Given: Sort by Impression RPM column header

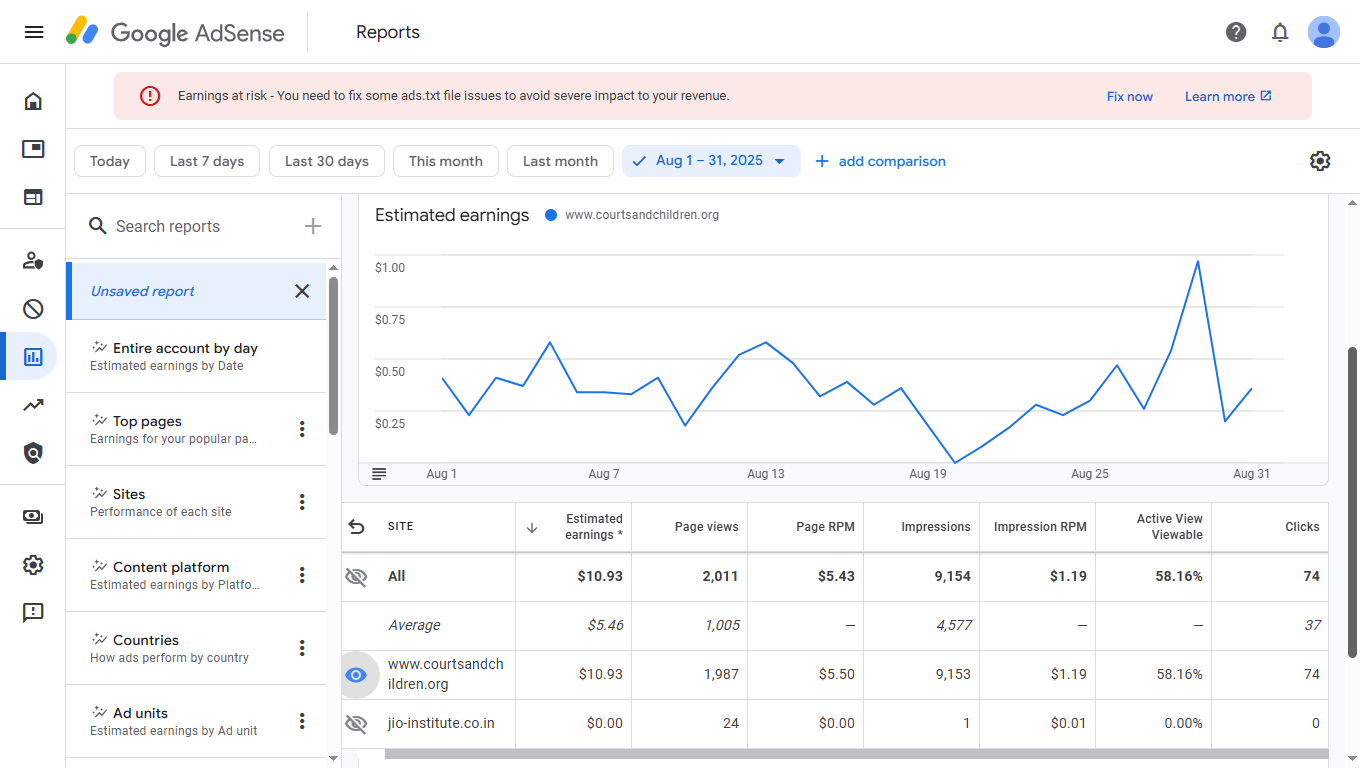Looking at the screenshot, I should [1040, 527].
